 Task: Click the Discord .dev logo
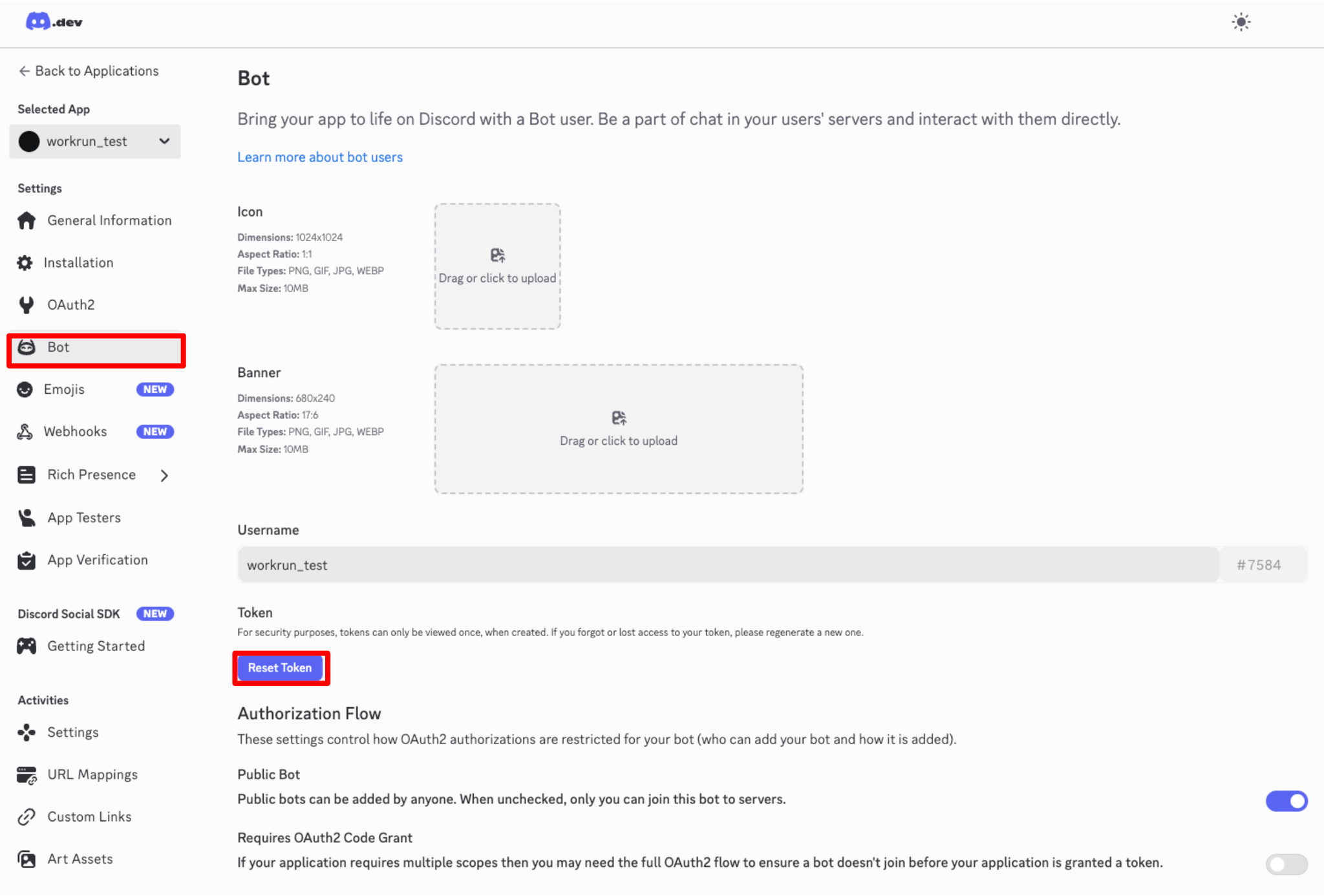54,22
